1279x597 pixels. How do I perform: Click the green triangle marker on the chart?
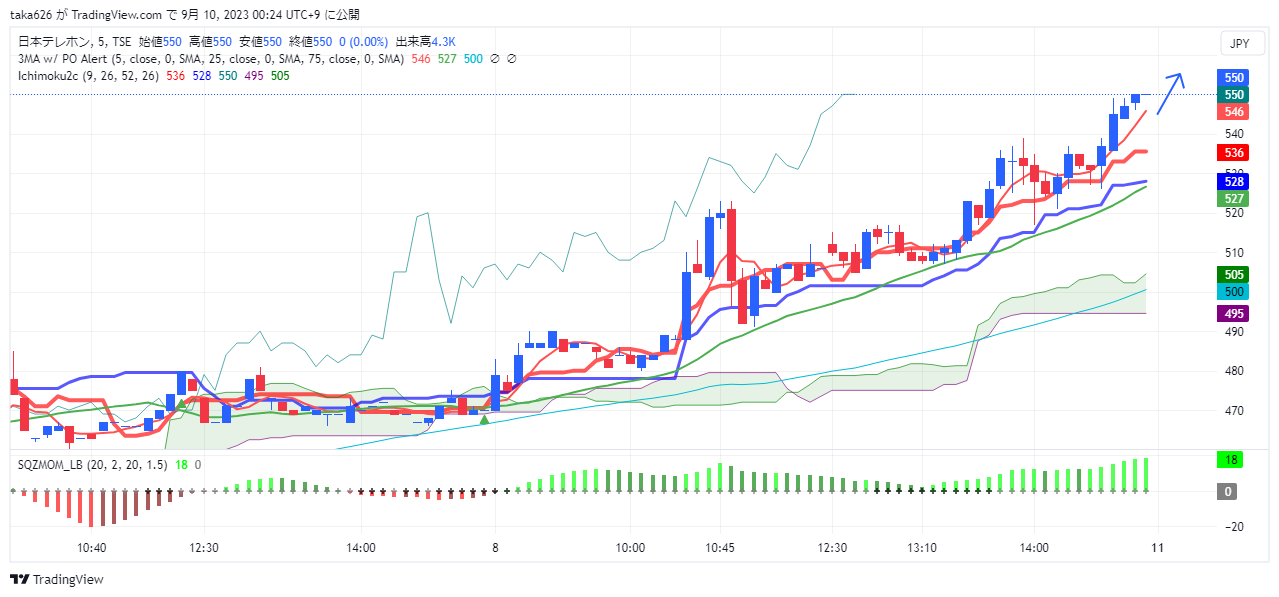click(484, 420)
